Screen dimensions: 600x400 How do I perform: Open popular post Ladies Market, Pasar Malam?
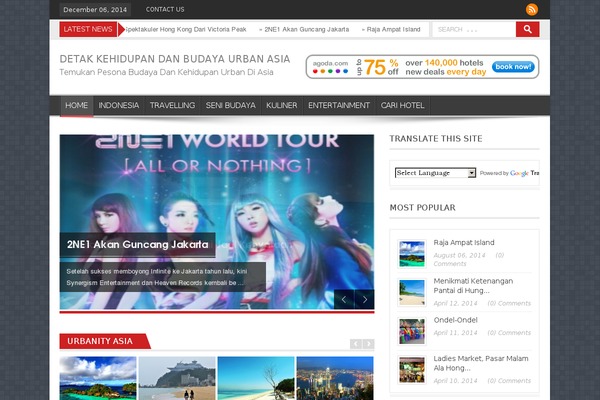click(481, 363)
